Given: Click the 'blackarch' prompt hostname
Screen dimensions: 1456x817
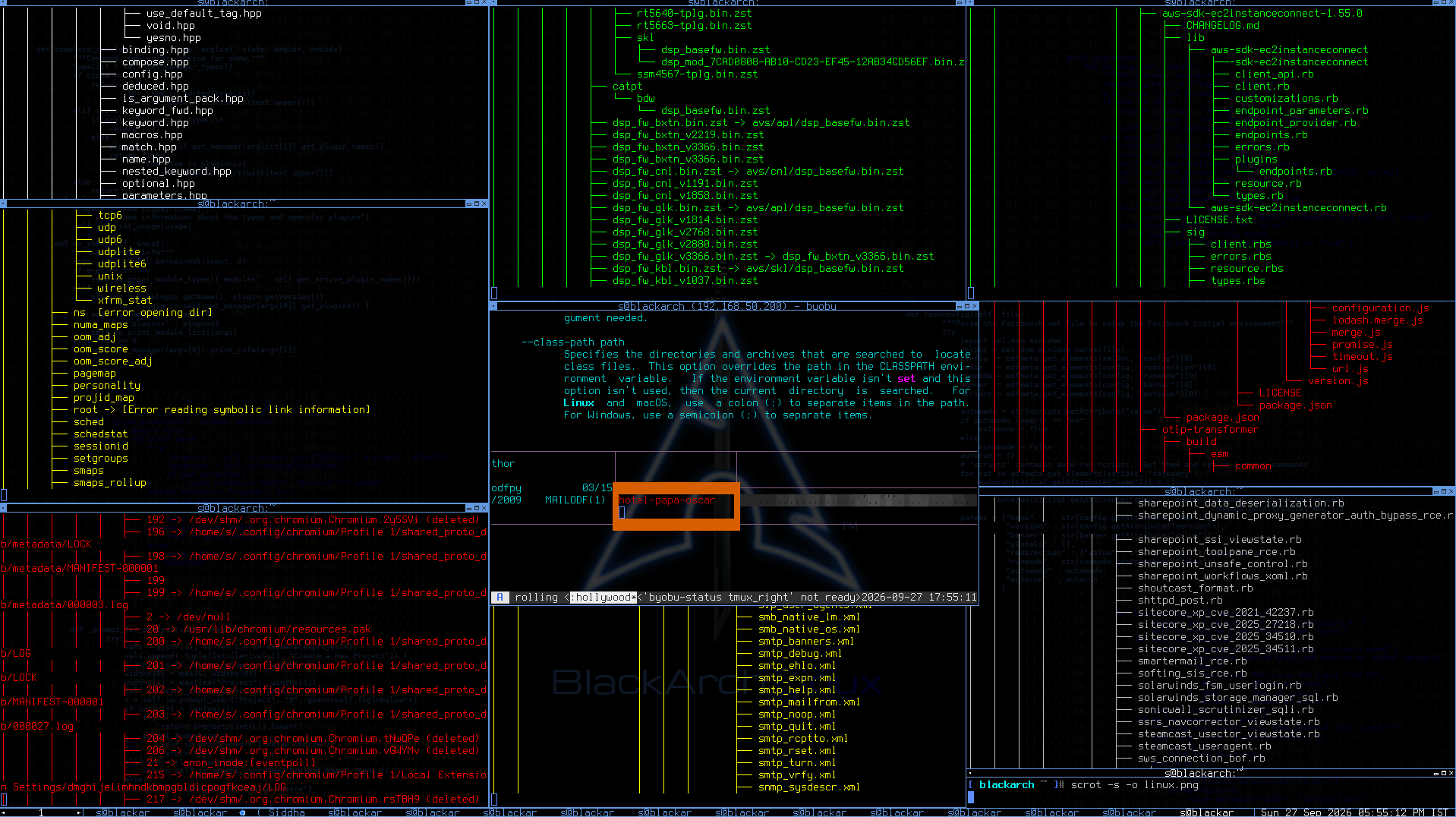Looking at the screenshot, I should 1007,785.
